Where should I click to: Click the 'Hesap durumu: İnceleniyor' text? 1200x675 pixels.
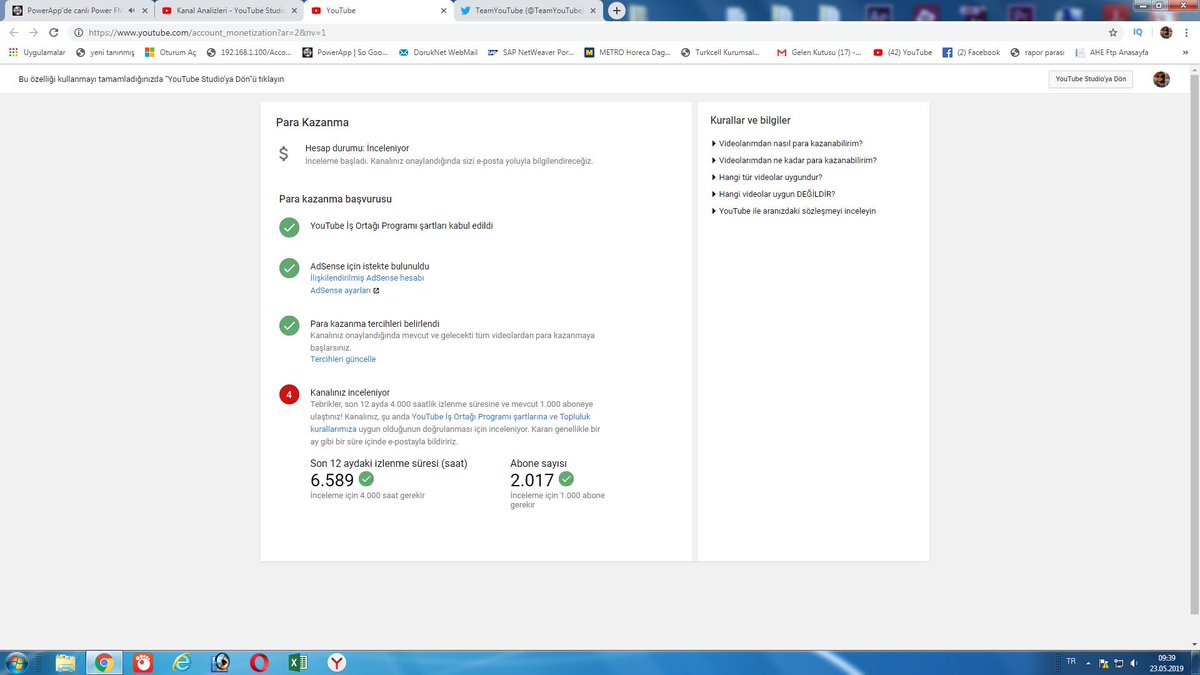(357, 148)
